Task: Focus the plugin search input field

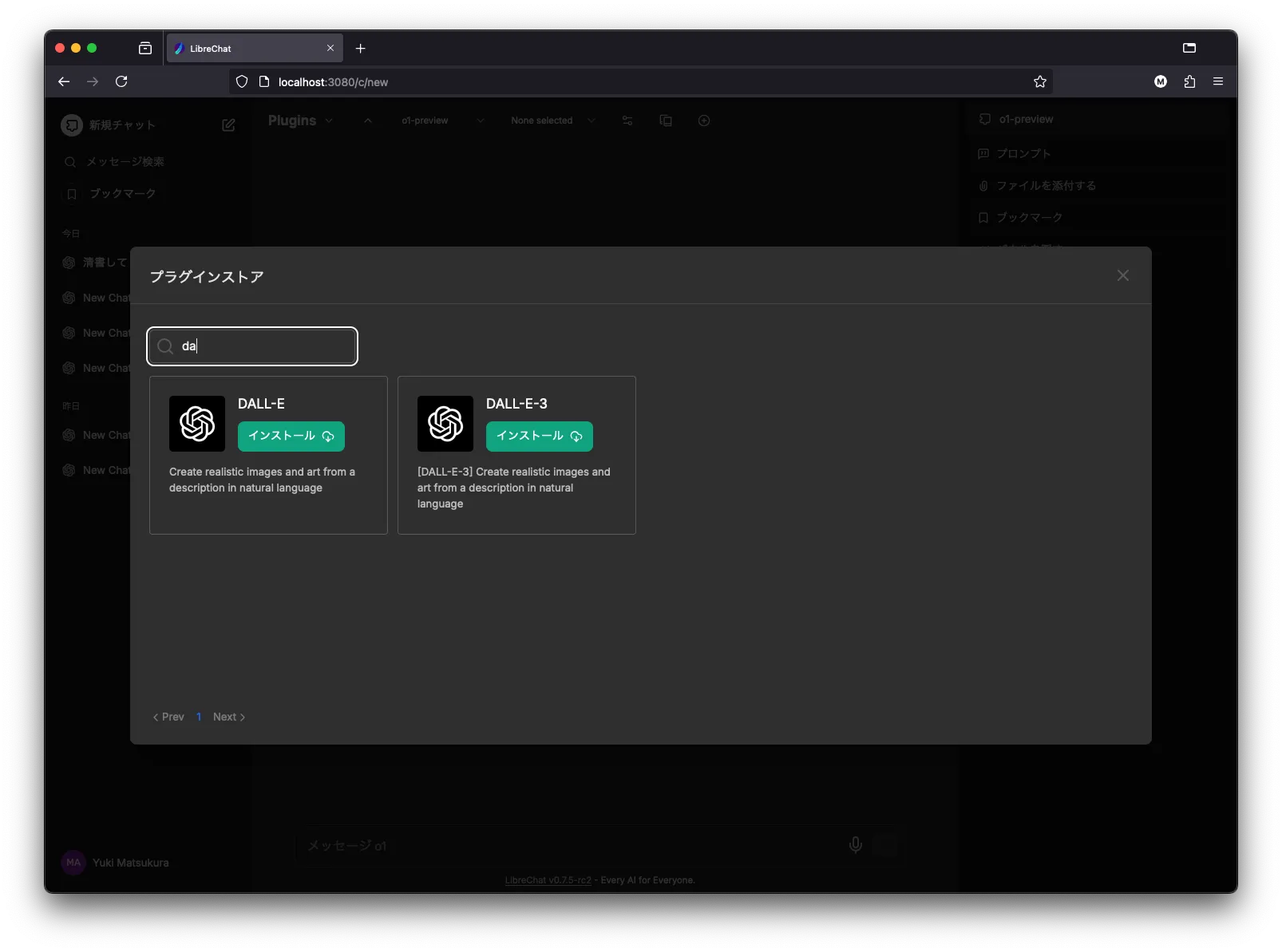Action: coord(263,346)
